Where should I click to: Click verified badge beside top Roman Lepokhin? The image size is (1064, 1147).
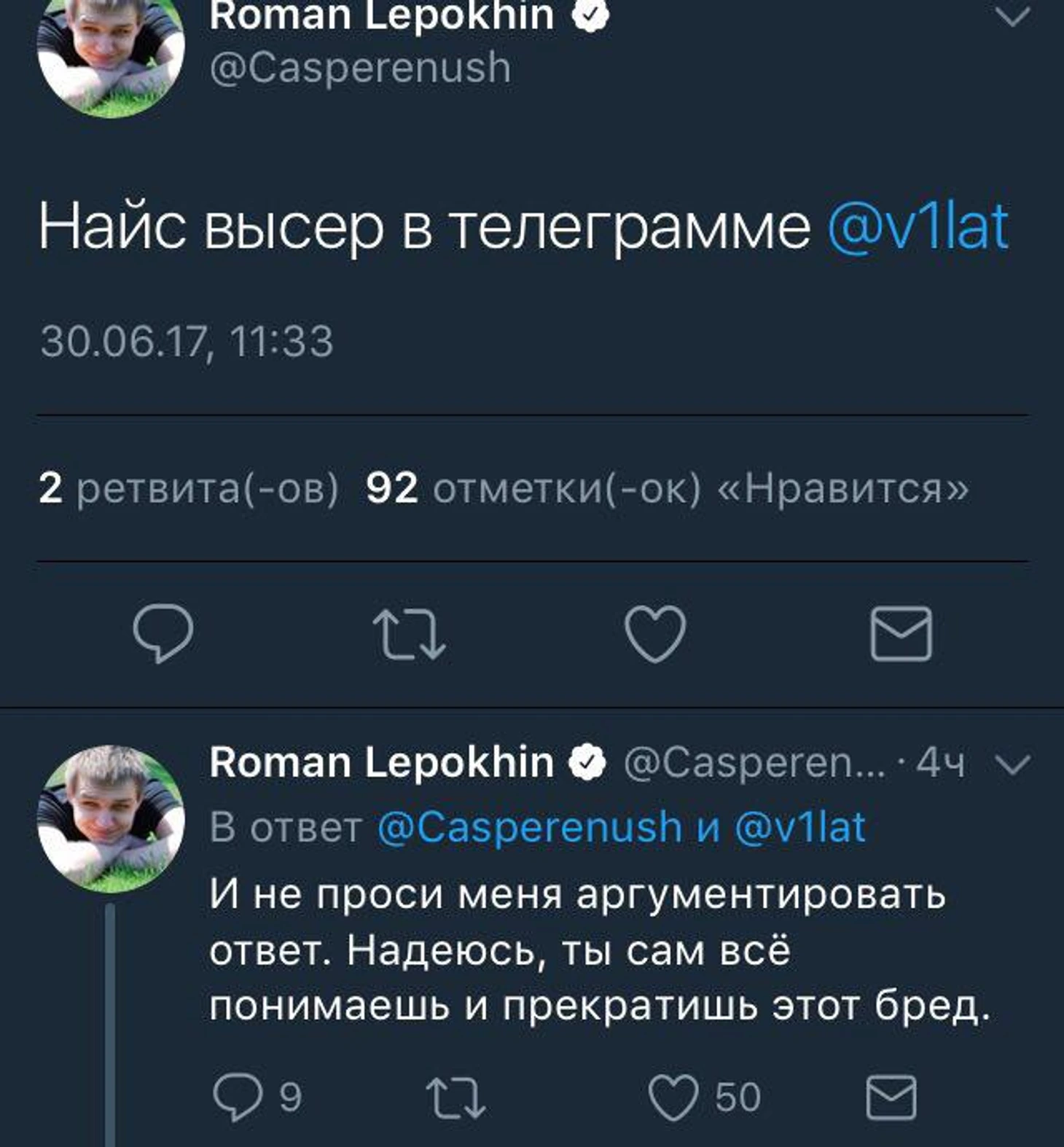[x=590, y=16]
